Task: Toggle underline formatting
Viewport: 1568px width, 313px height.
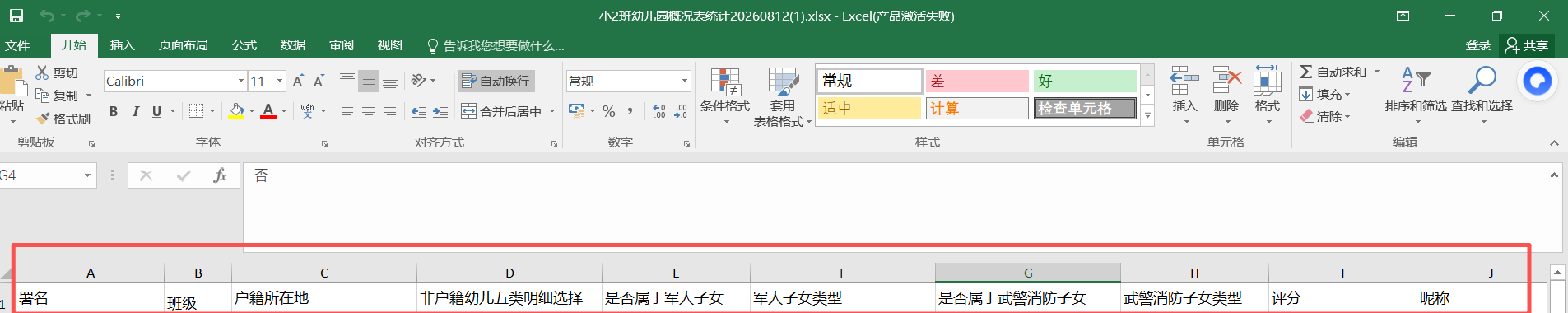Action: [x=156, y=111]
